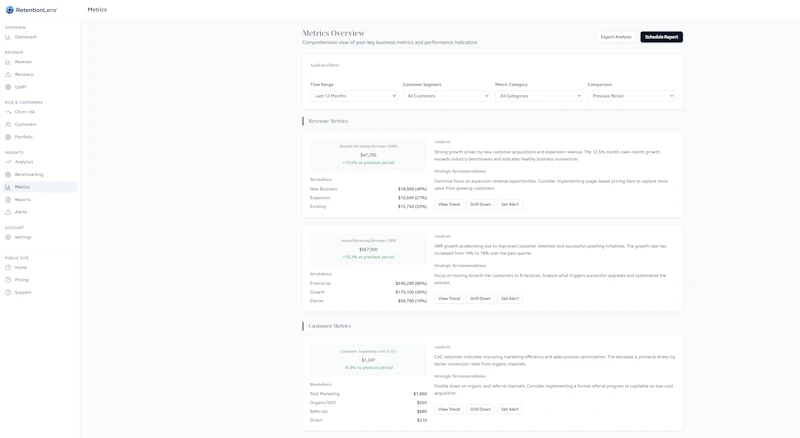Click the Portfolio icon in the sidebar
800x438 pixels.
[8, 137]
